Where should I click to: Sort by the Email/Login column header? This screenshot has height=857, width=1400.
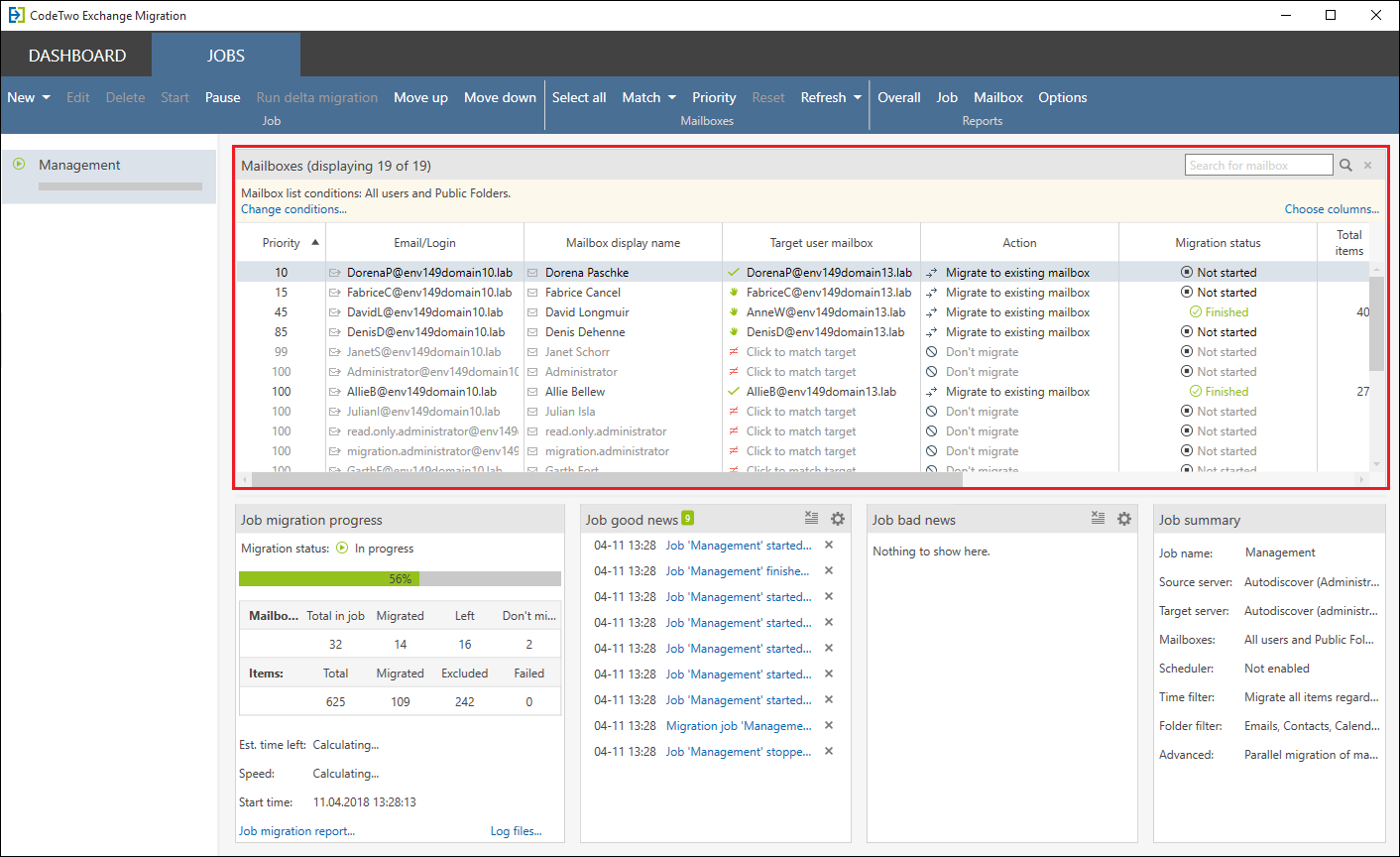point(424,243)
